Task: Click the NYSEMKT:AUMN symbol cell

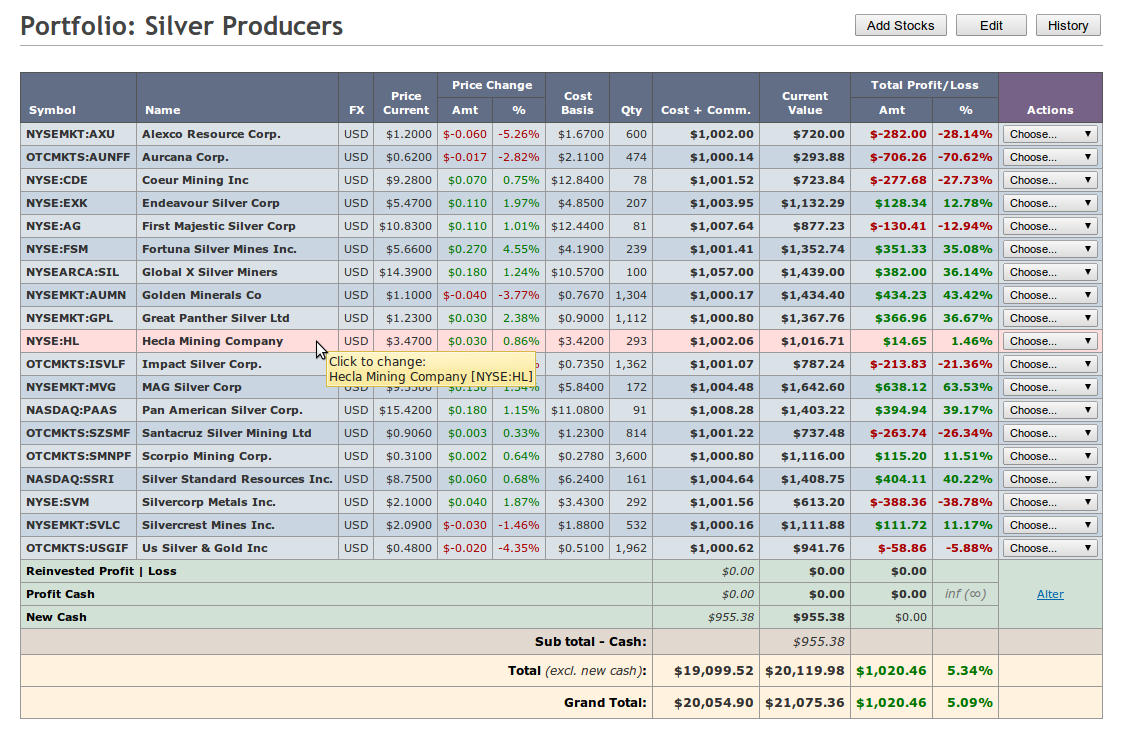Action: 76,294
